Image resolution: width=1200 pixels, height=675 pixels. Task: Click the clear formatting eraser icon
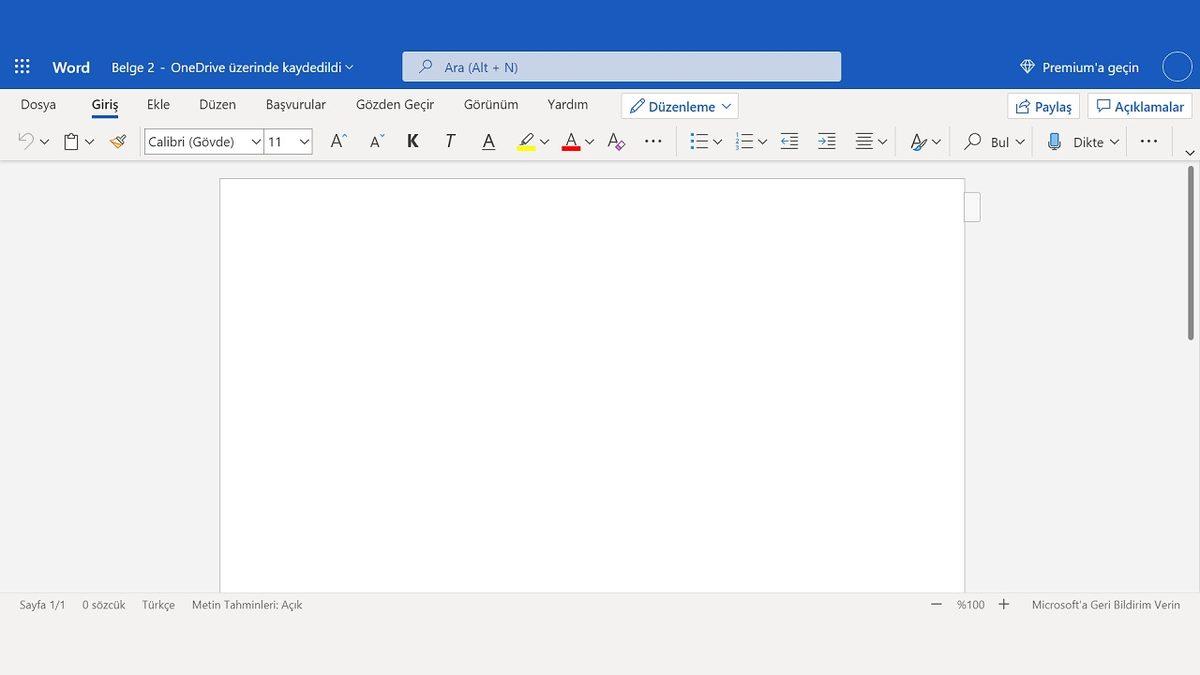tap(616, 142)
